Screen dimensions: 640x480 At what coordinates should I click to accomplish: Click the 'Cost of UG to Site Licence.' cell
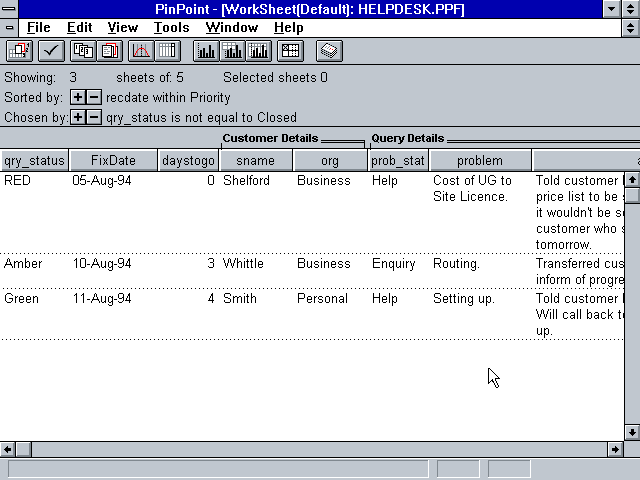pos(472,189)
